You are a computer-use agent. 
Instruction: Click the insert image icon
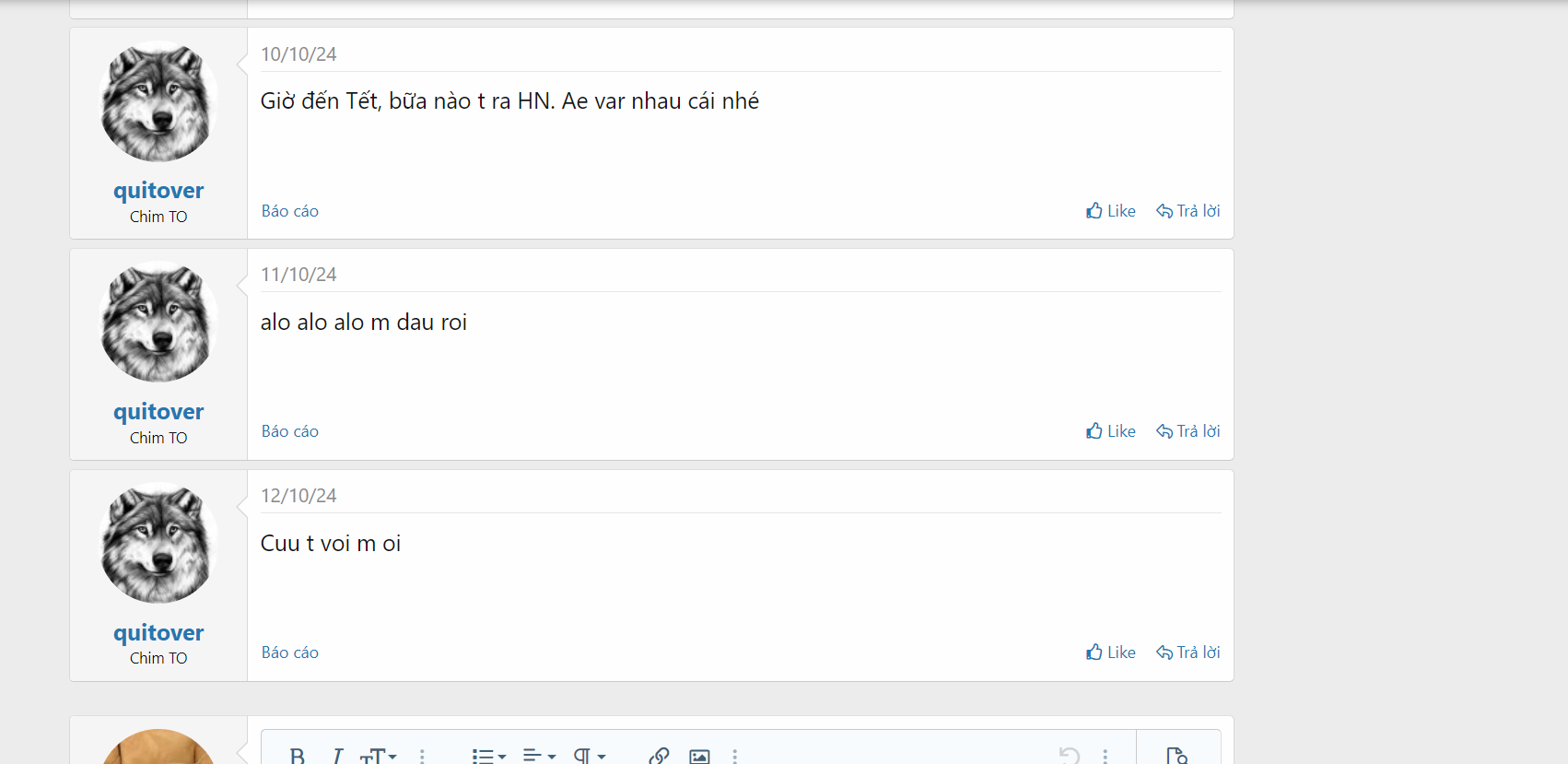(699, 756)
